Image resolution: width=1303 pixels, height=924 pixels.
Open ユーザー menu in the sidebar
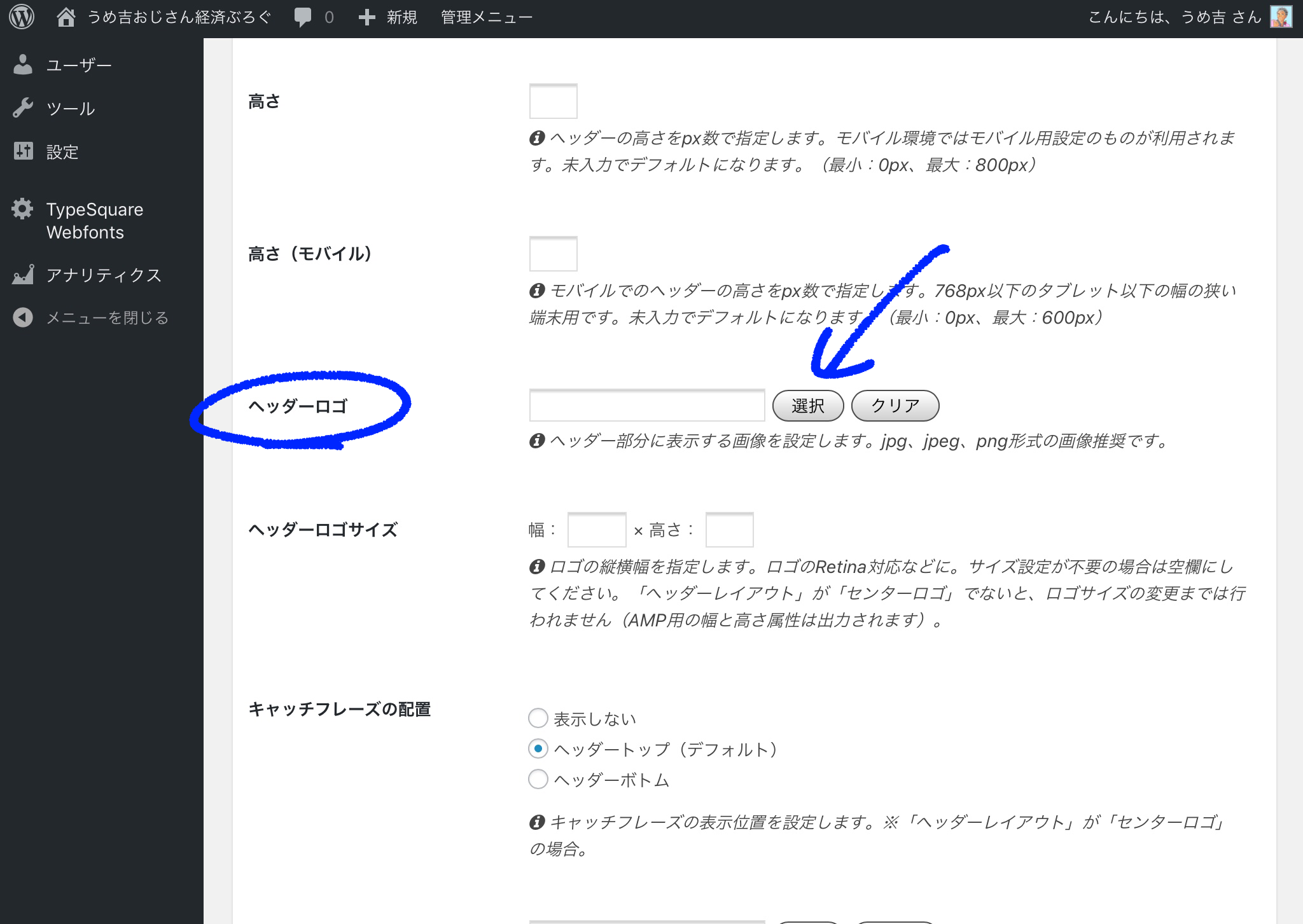(x=78, y=65)
